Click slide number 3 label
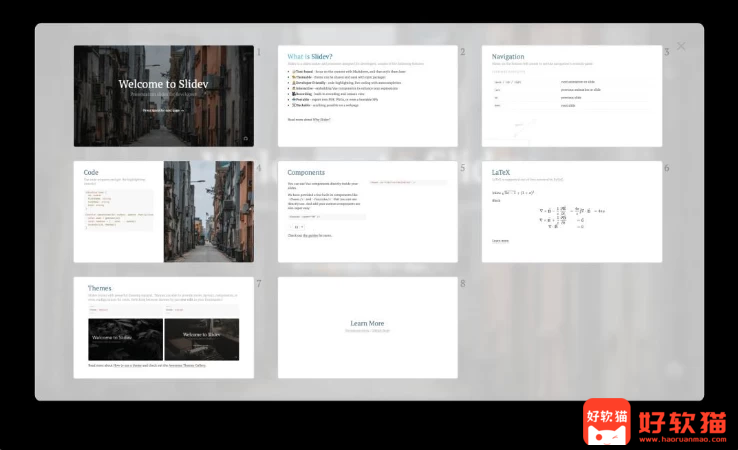This screenshot has height=450, width=738. pos(667,52)
